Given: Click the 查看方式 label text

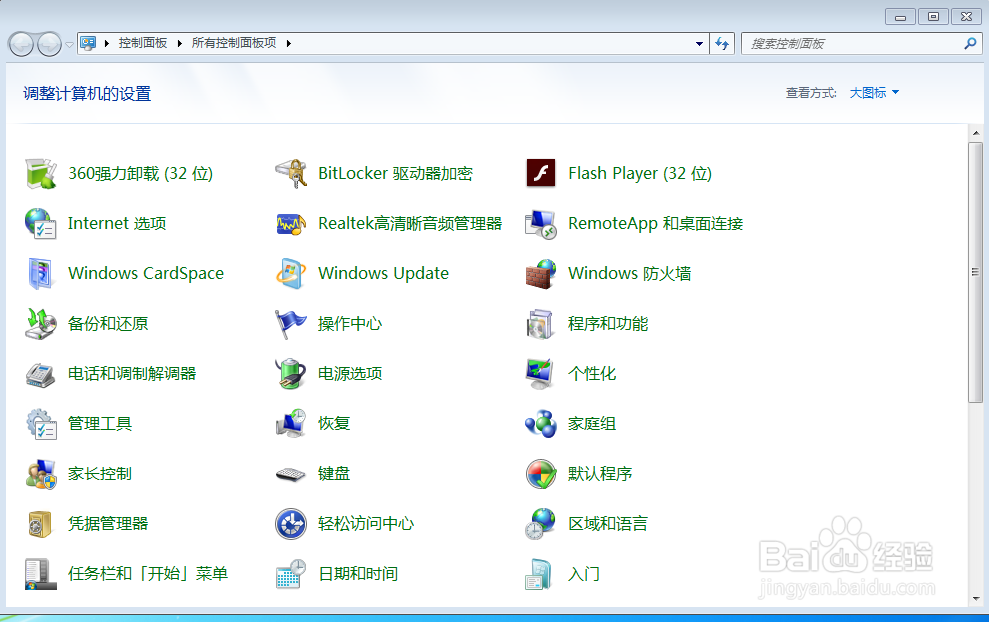Looking at the screenshot, I should pos(811,93).
